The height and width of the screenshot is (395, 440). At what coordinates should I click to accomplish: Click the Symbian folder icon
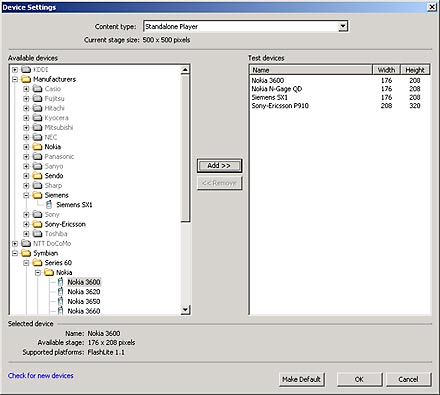[x=26, y=253]
